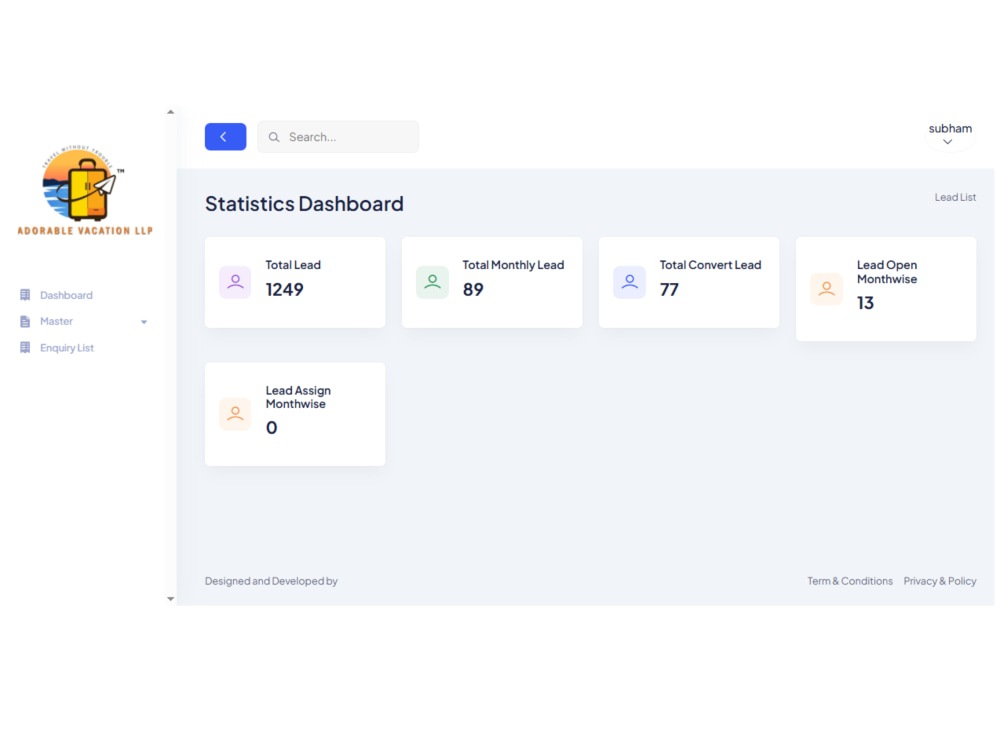This screenshot has width=1000, height=750.
Task: Select the Lead Assign Monthwise value 0
Action: click(x=272, y=428)
